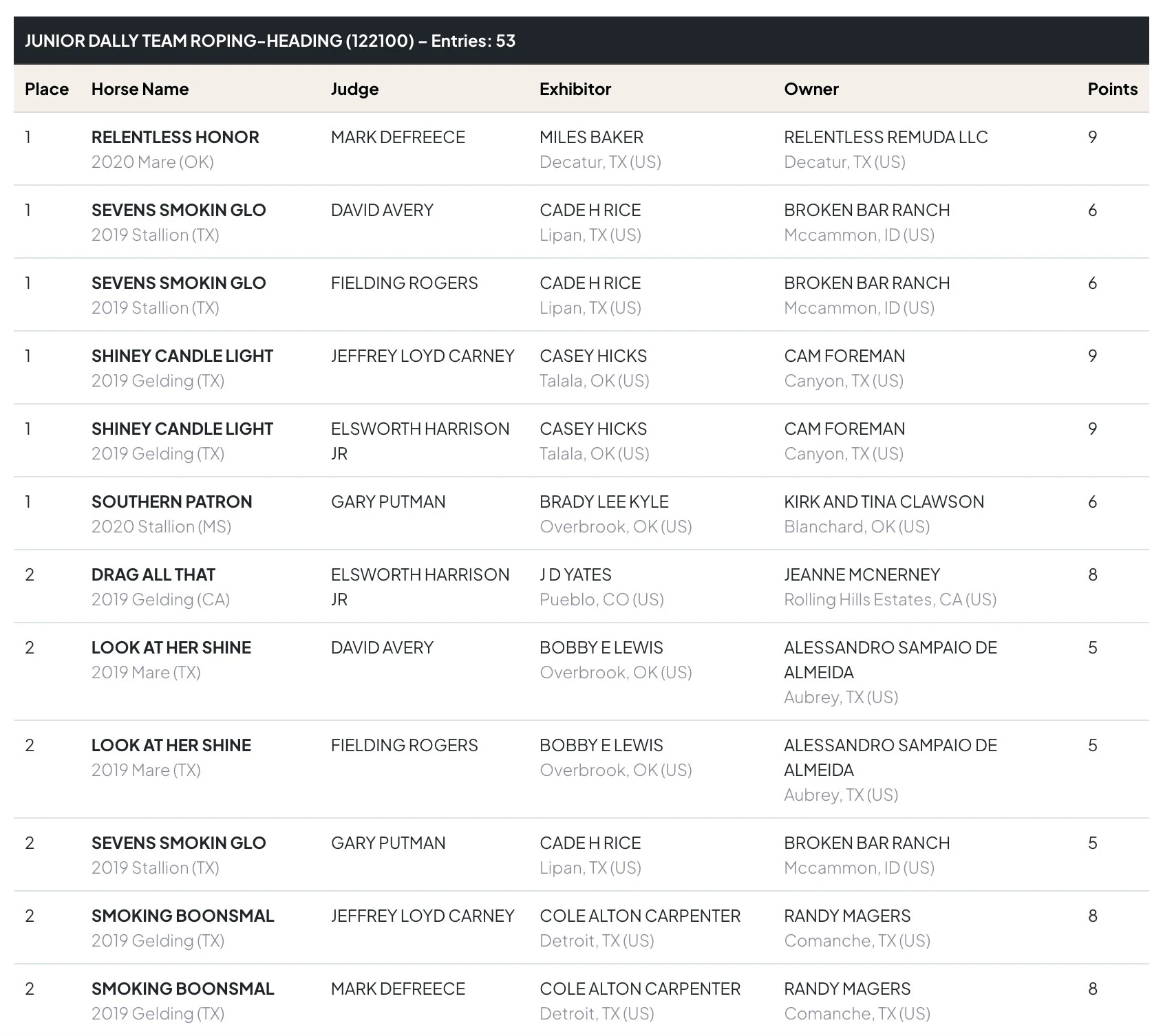1163x1036 pixels.
Task: Open the RELENTLESS HONOR horse entry
Action: click(x=175, y=137)
